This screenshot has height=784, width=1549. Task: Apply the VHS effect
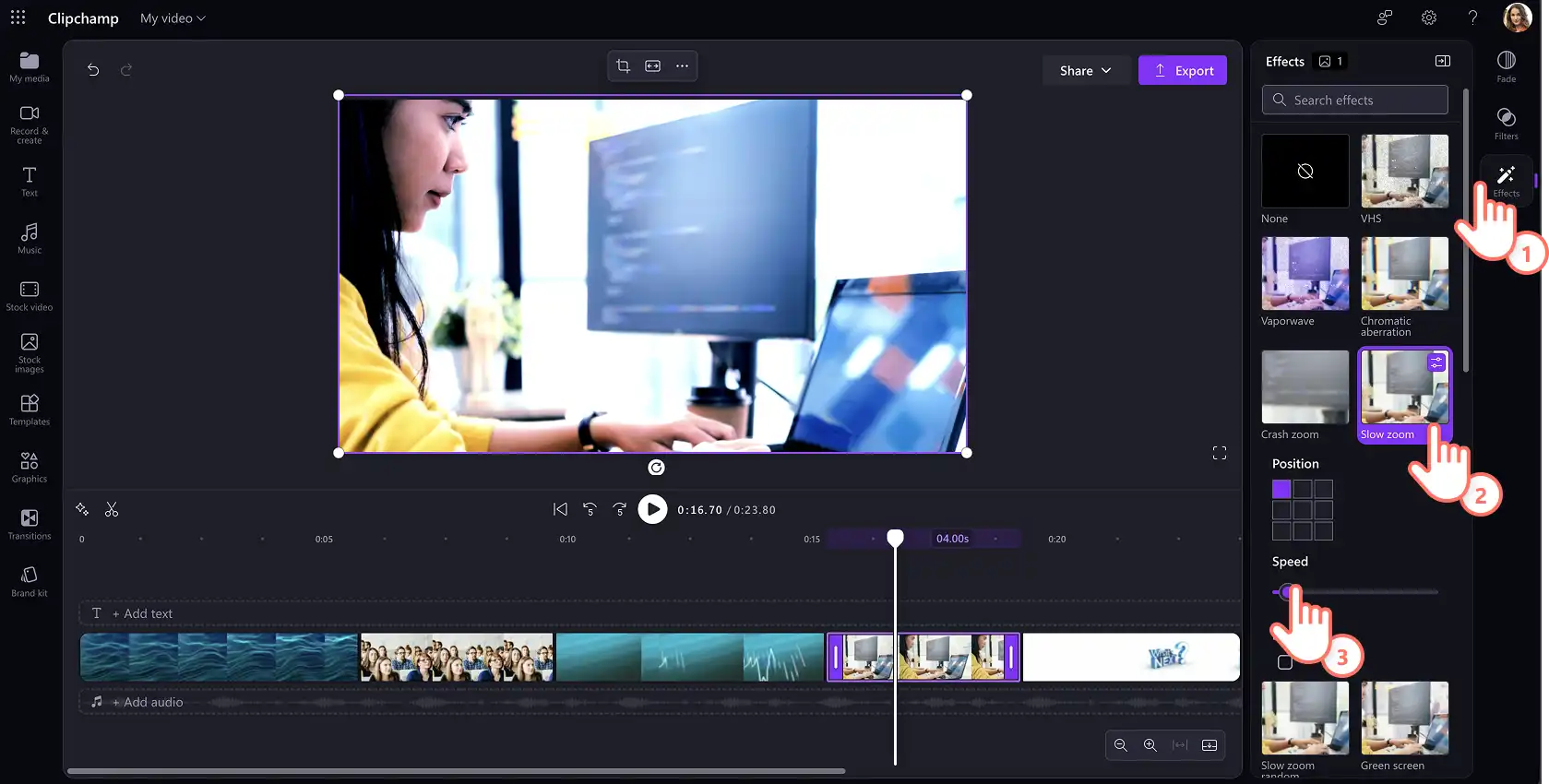coord(1405,171)
